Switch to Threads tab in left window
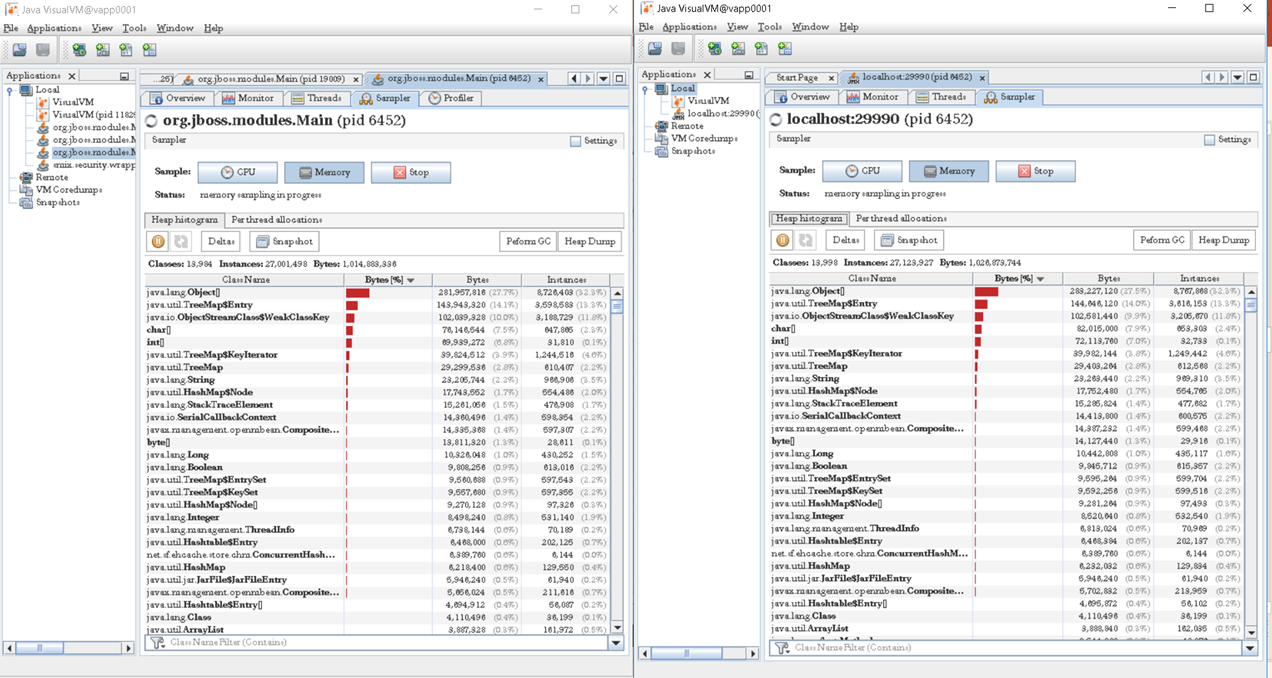Viewport: 1272px width, 678px height. (316, 98)
